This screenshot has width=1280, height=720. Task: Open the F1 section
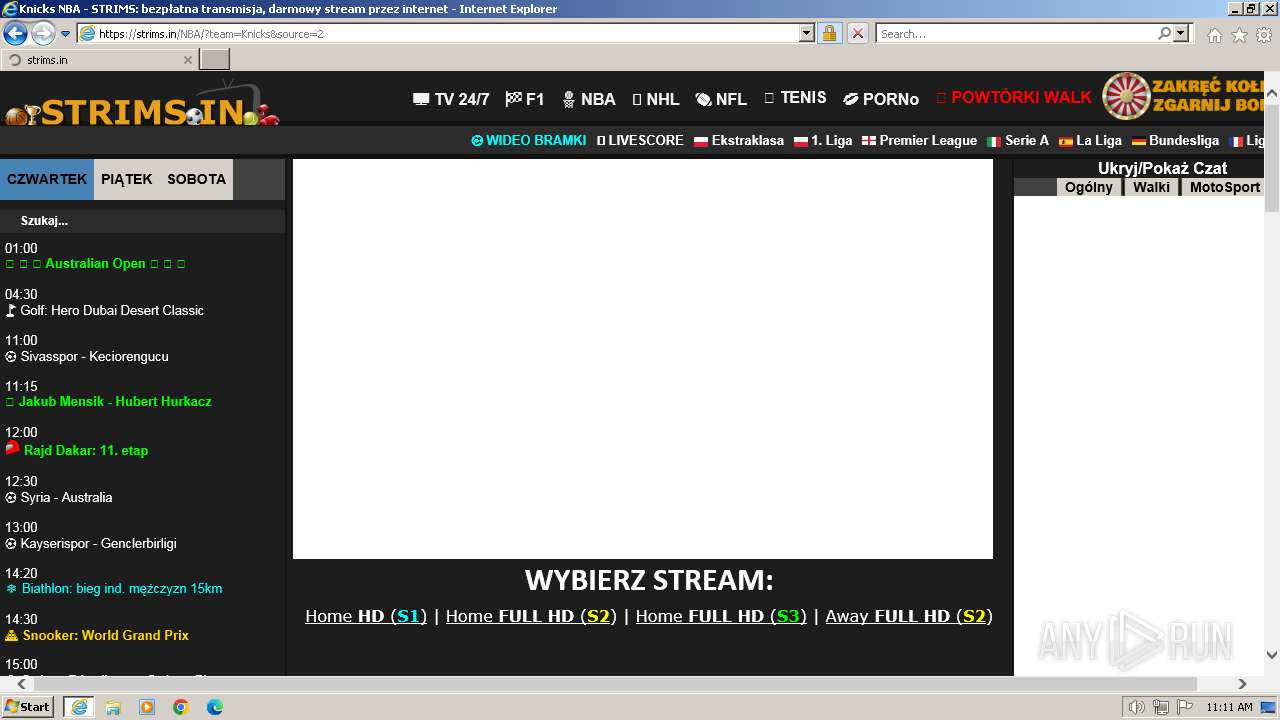click(525, 99)
